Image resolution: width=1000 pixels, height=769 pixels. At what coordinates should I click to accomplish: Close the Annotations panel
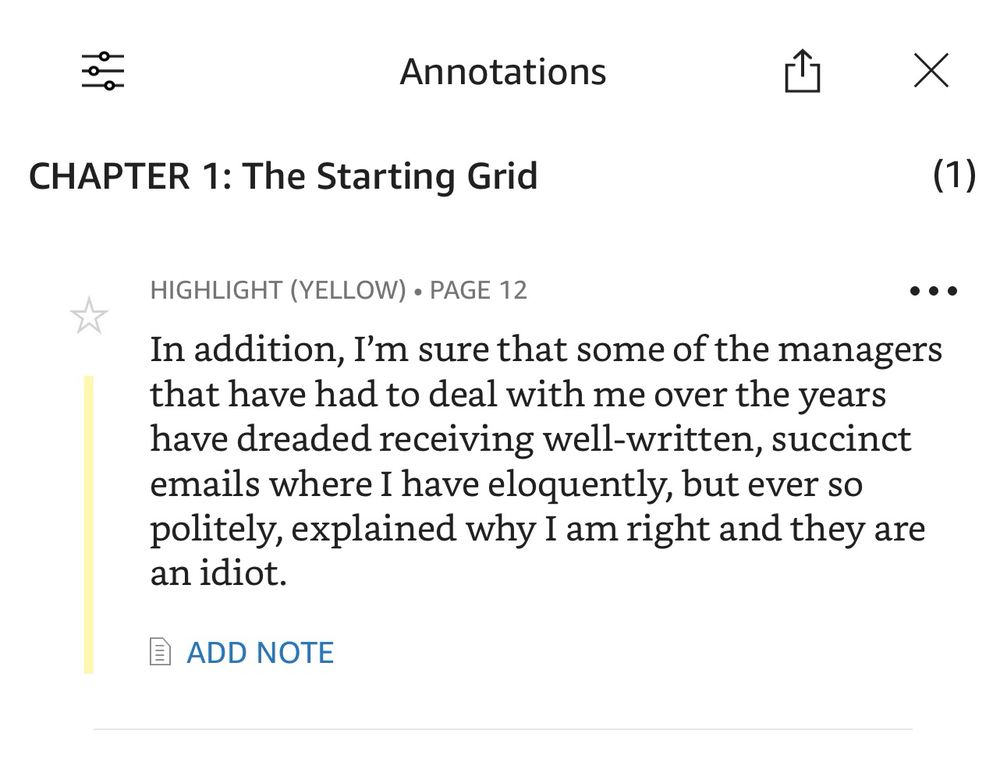(x=930, y=70)
